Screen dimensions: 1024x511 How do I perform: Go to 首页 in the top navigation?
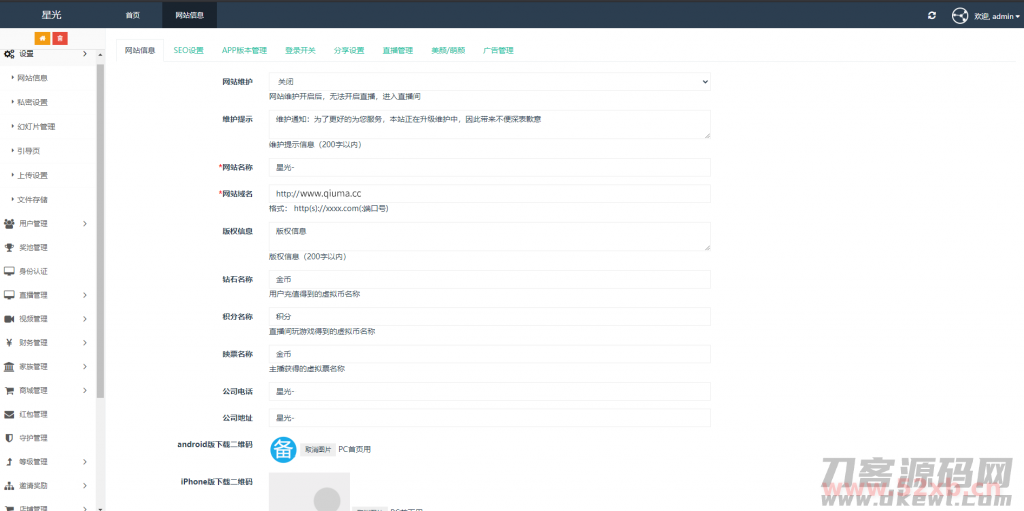pos(133,16)
